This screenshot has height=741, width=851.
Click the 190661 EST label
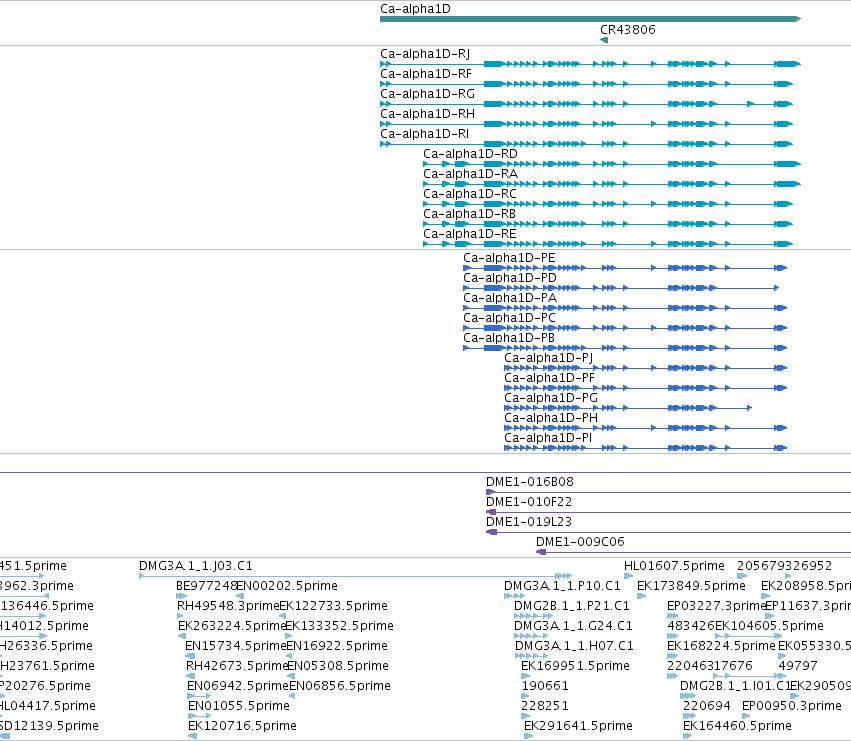click(545, 687)
